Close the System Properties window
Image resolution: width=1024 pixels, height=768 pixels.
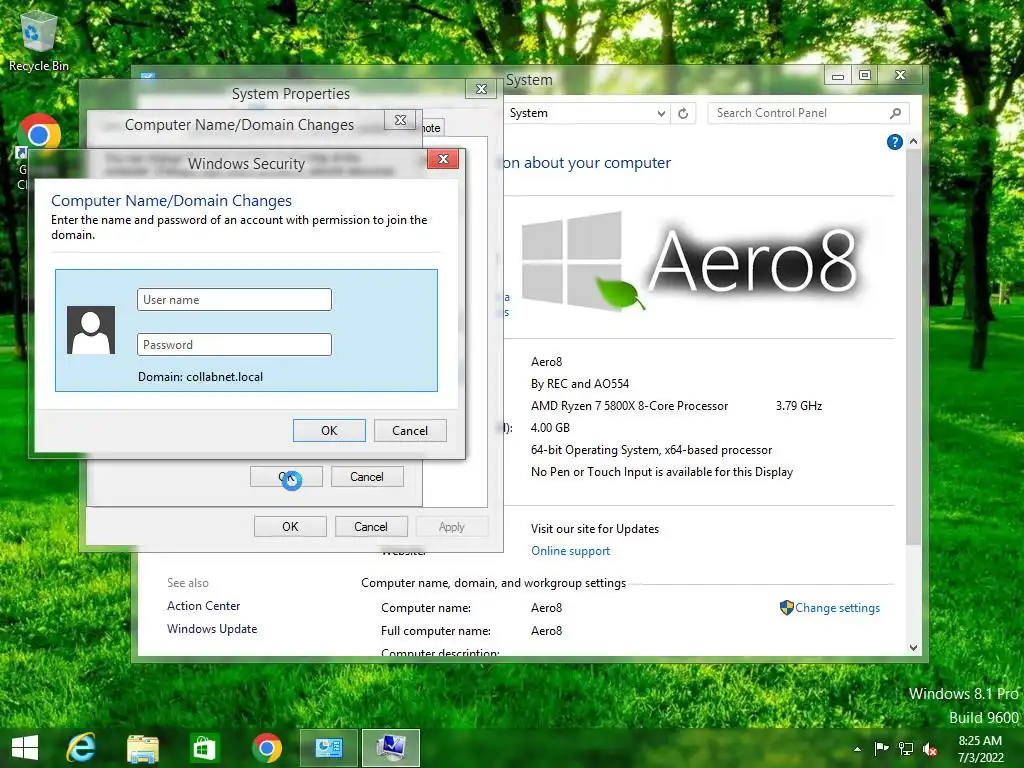[x=481, y=89]
